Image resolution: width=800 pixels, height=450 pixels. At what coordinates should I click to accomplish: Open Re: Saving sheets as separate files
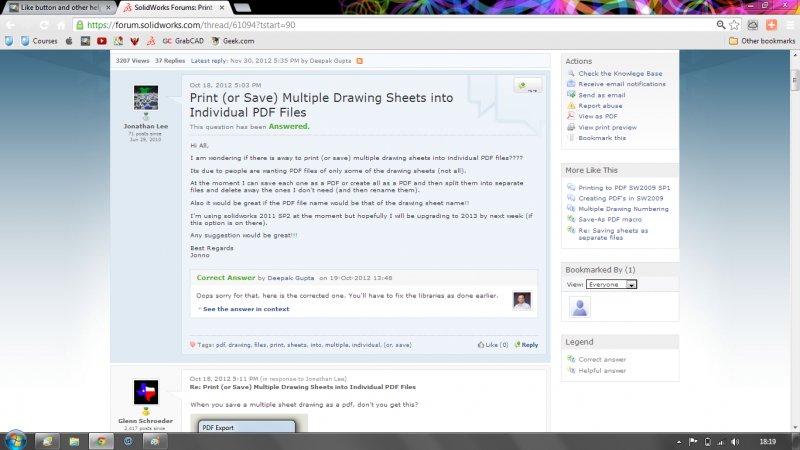coord(613,234)
